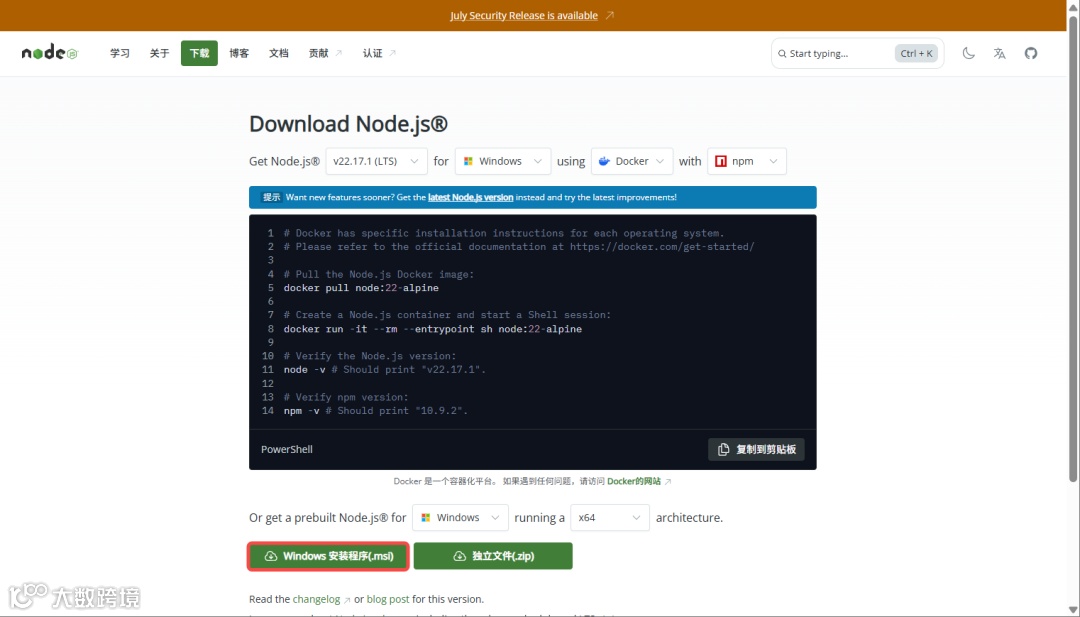Focus the Start typing search field

(858, 53)
